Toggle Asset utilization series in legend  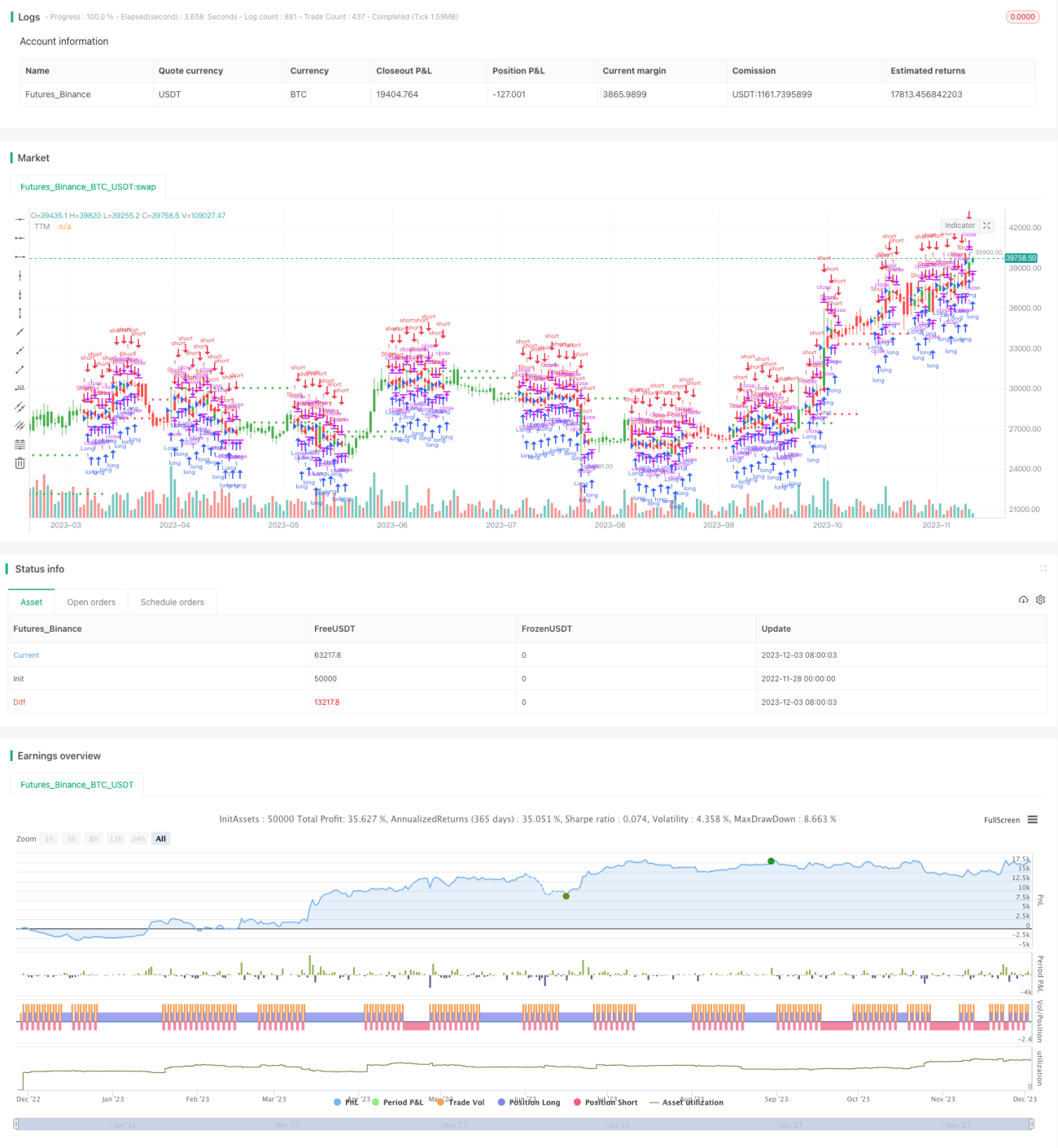(686, 1102)
